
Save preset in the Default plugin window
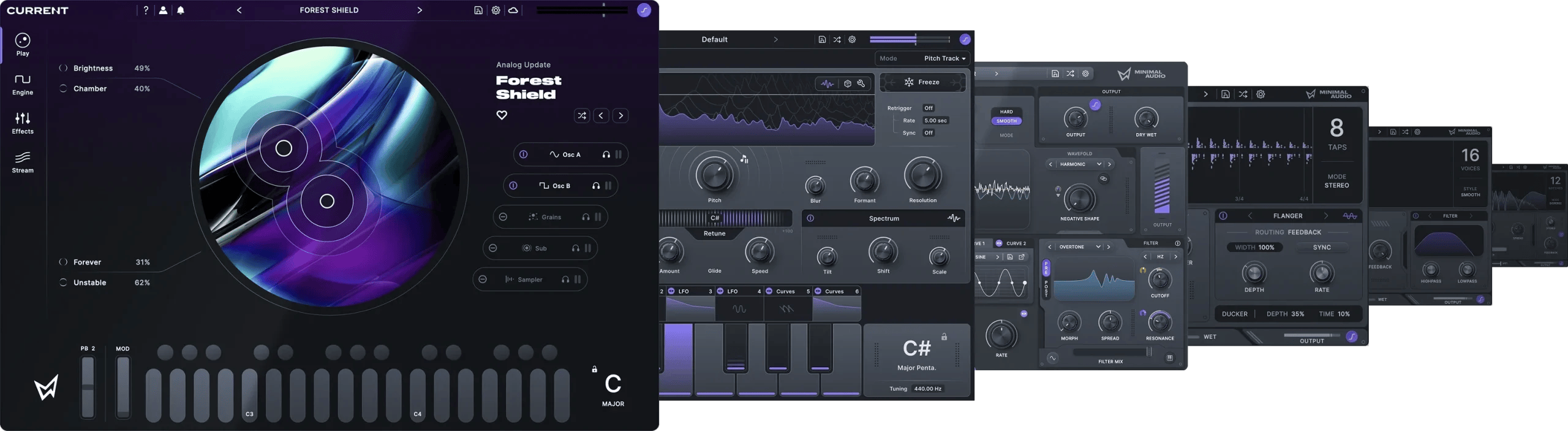pyautogui.click(x=822, y=39)
